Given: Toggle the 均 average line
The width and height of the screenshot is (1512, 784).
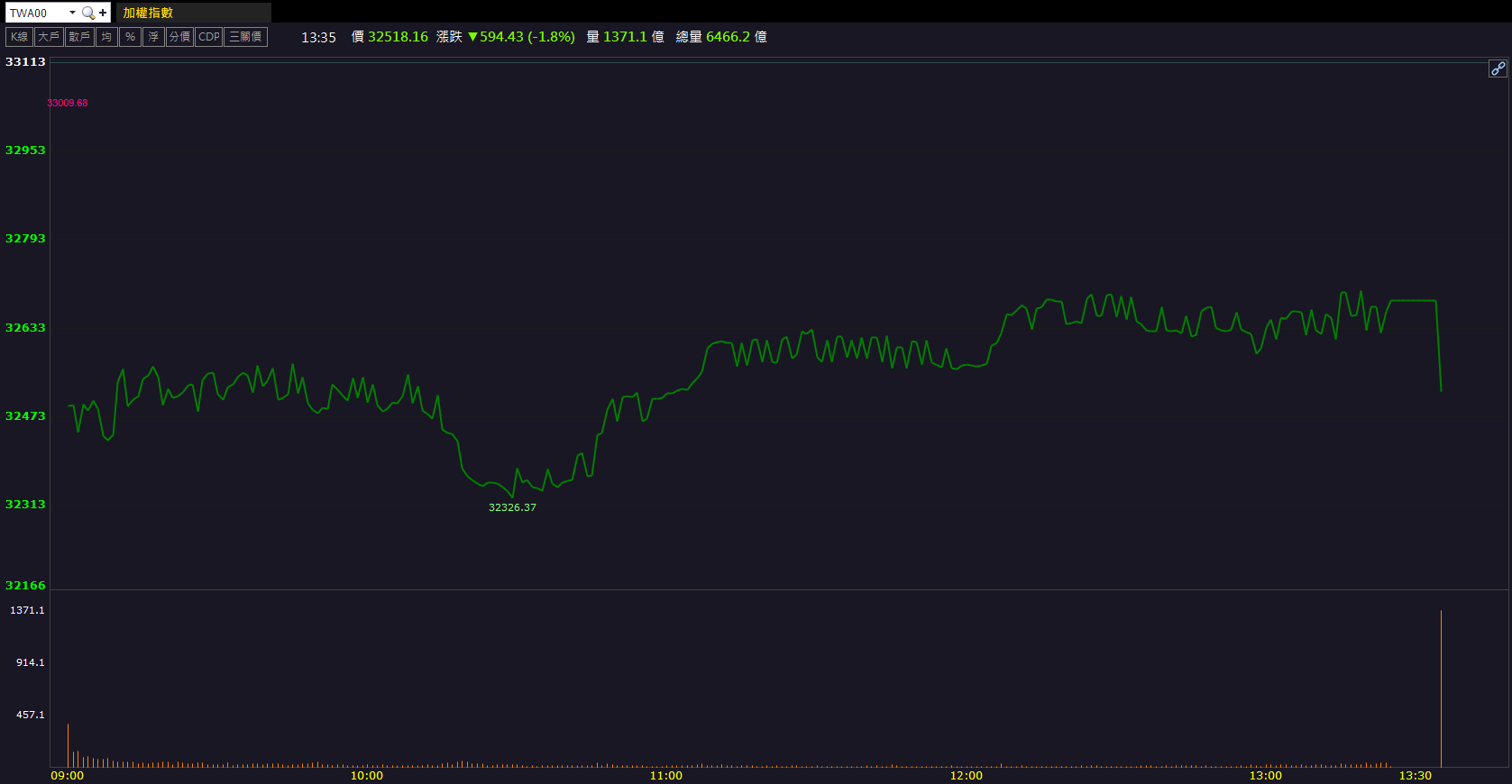Looking at the screenshot, I should click(x=106, y=37).
